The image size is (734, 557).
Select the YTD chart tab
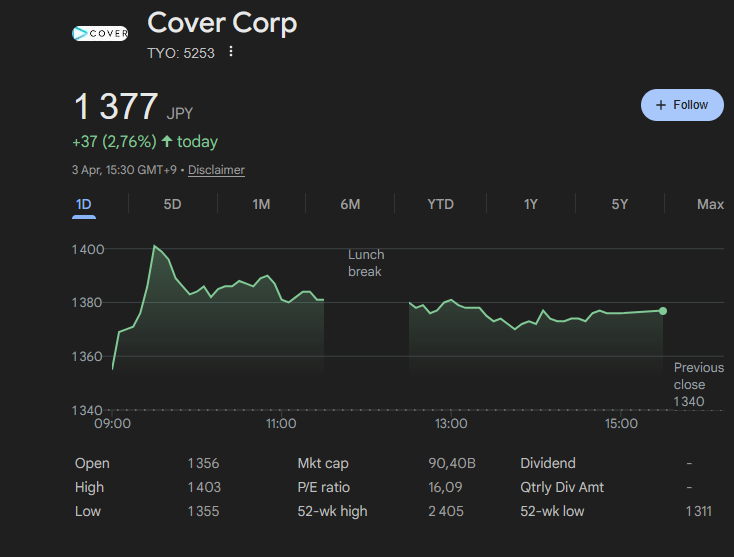[x=440, y=205]
